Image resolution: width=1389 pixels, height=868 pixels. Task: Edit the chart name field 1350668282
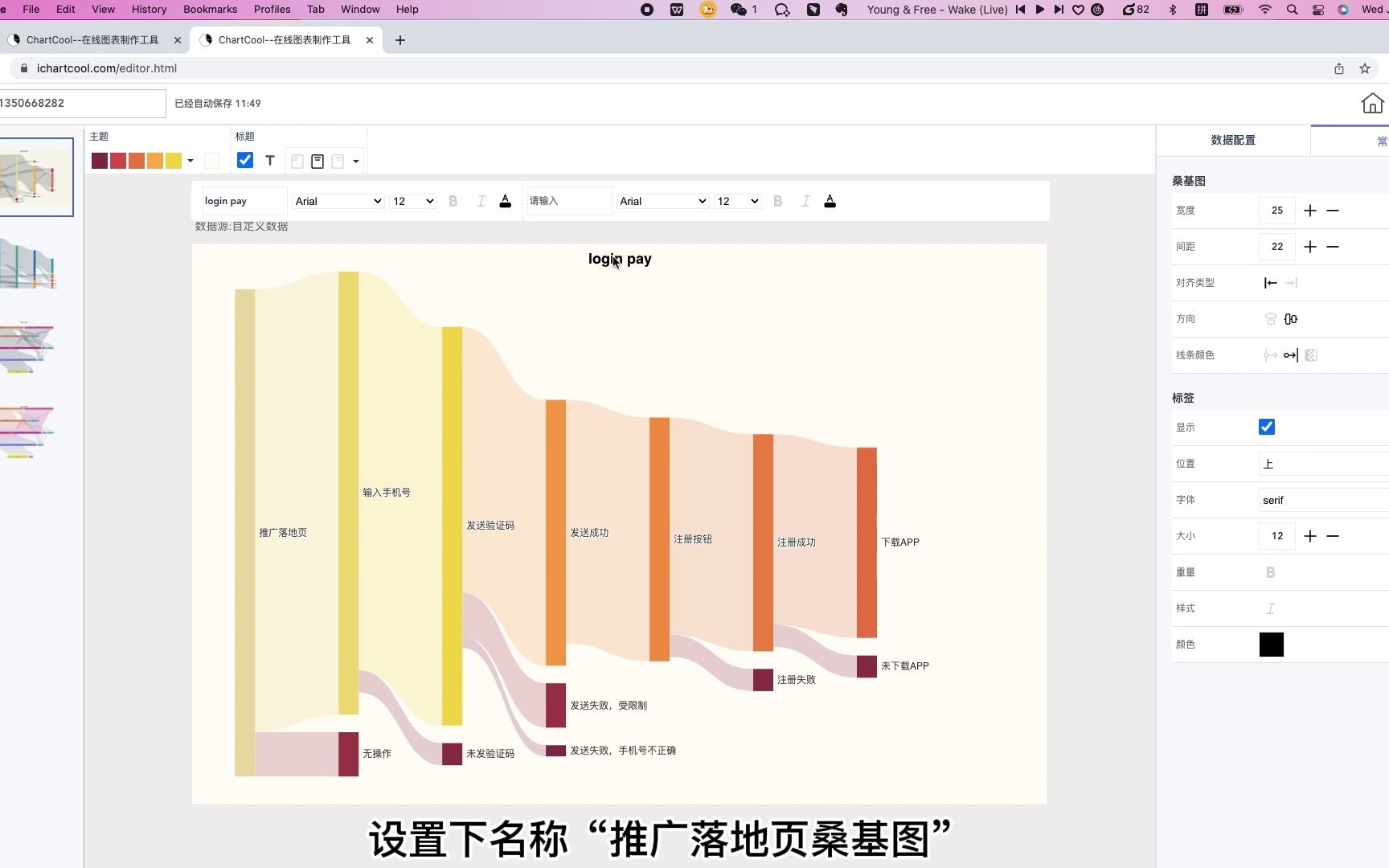coord(82,104)
